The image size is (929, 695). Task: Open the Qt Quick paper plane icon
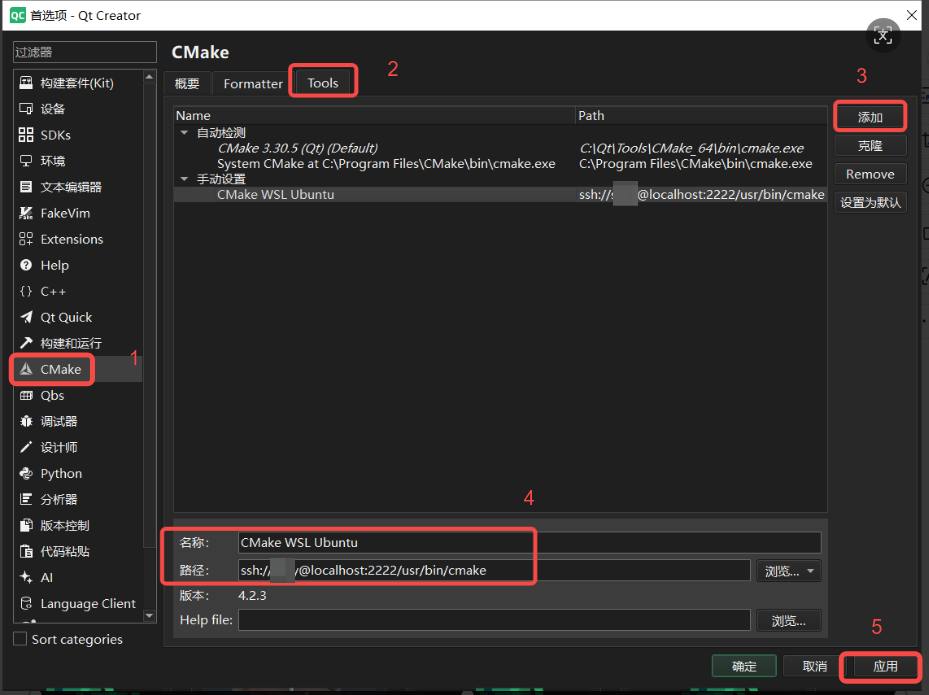pyautogui.click(x=26, y=318)
